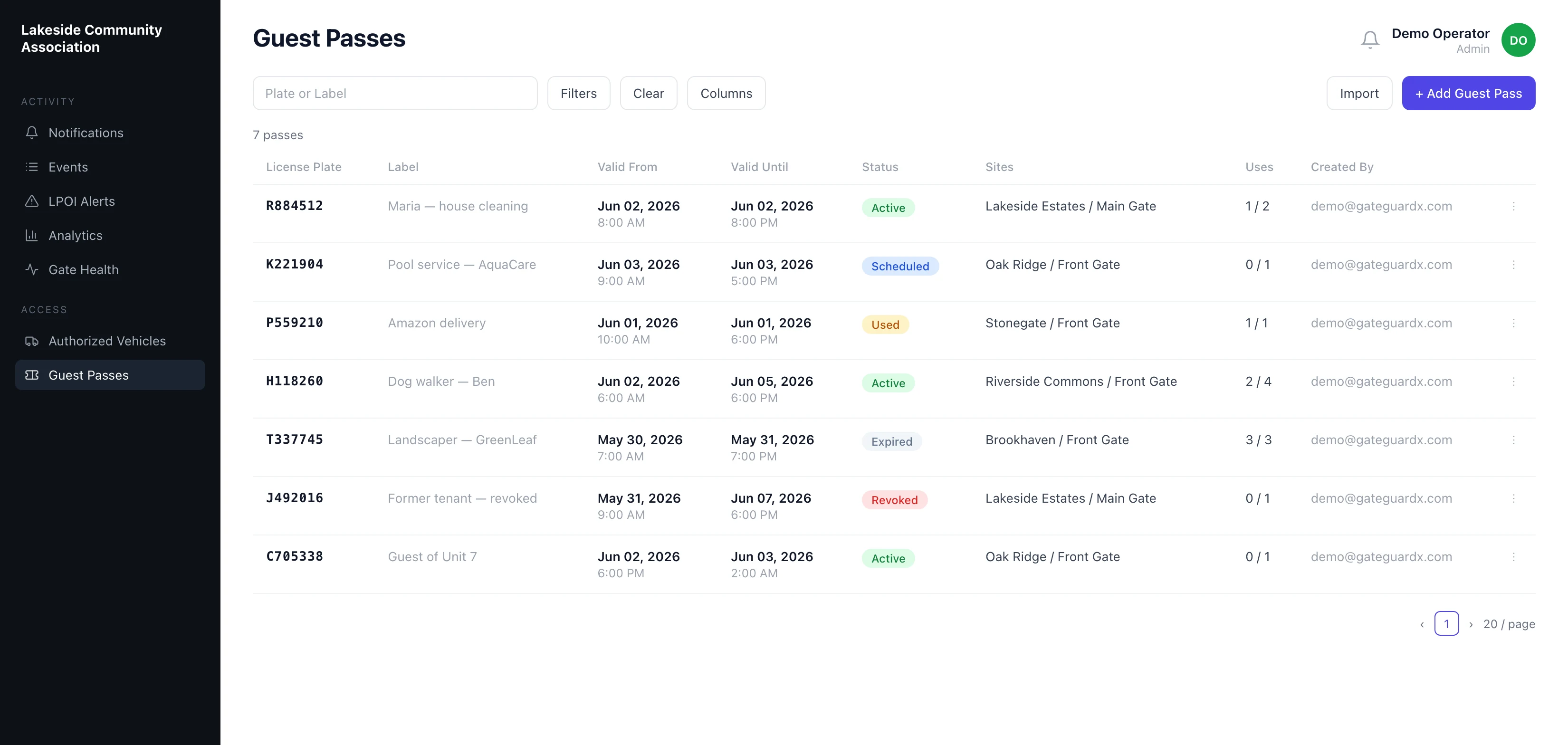Click the LPOI Alerts warning triangle icon
Image resolution: width=1568 pixels, height=745 pixels.
[x=32, y=201]
